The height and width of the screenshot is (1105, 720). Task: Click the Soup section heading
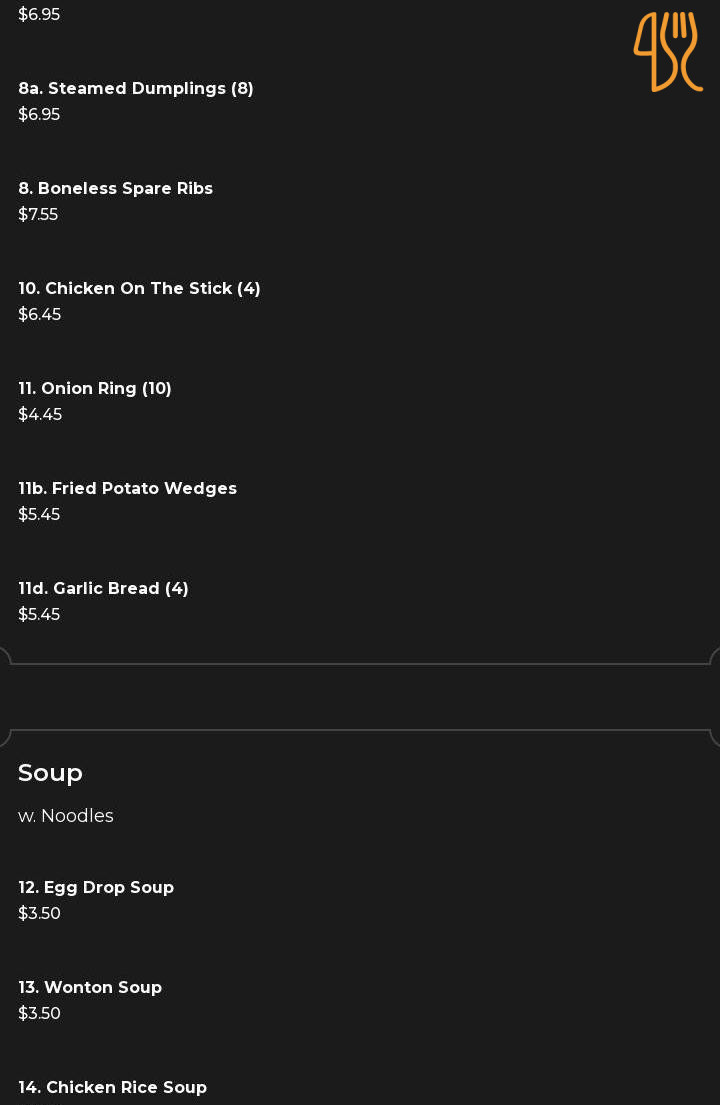pyautogui.click(x=50, y=773)
